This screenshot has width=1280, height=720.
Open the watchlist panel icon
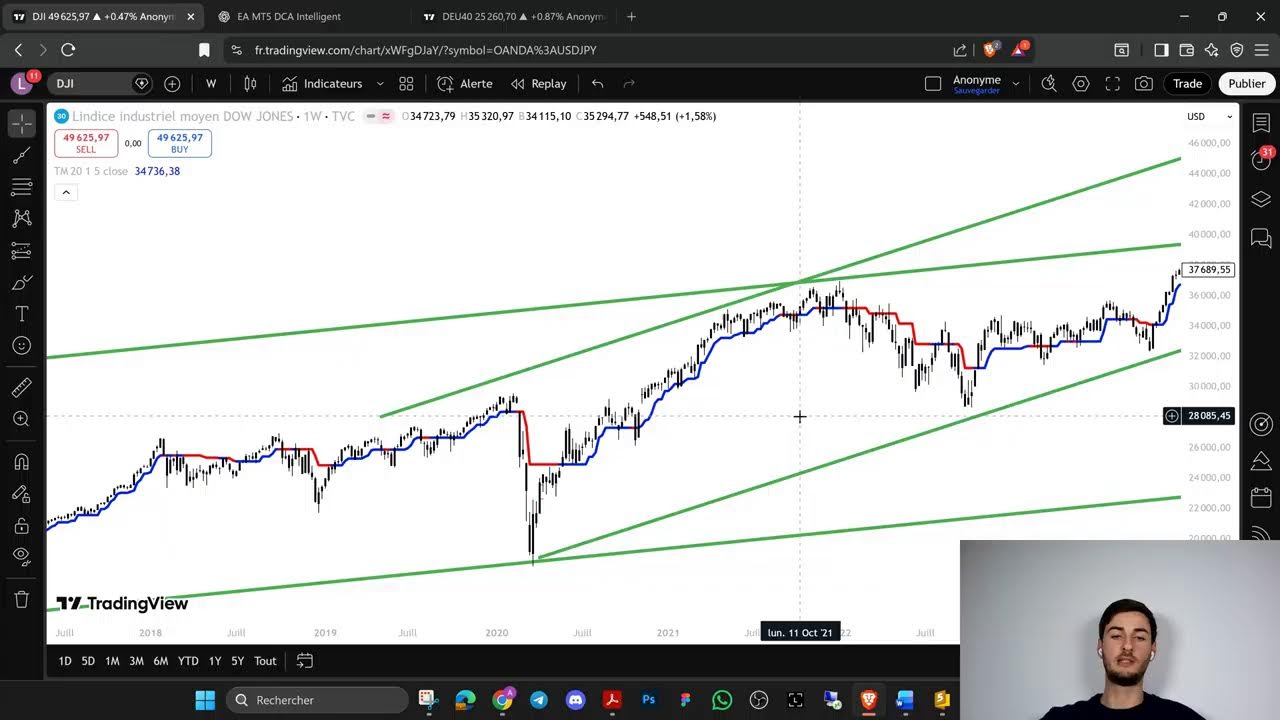point(1261,124)
